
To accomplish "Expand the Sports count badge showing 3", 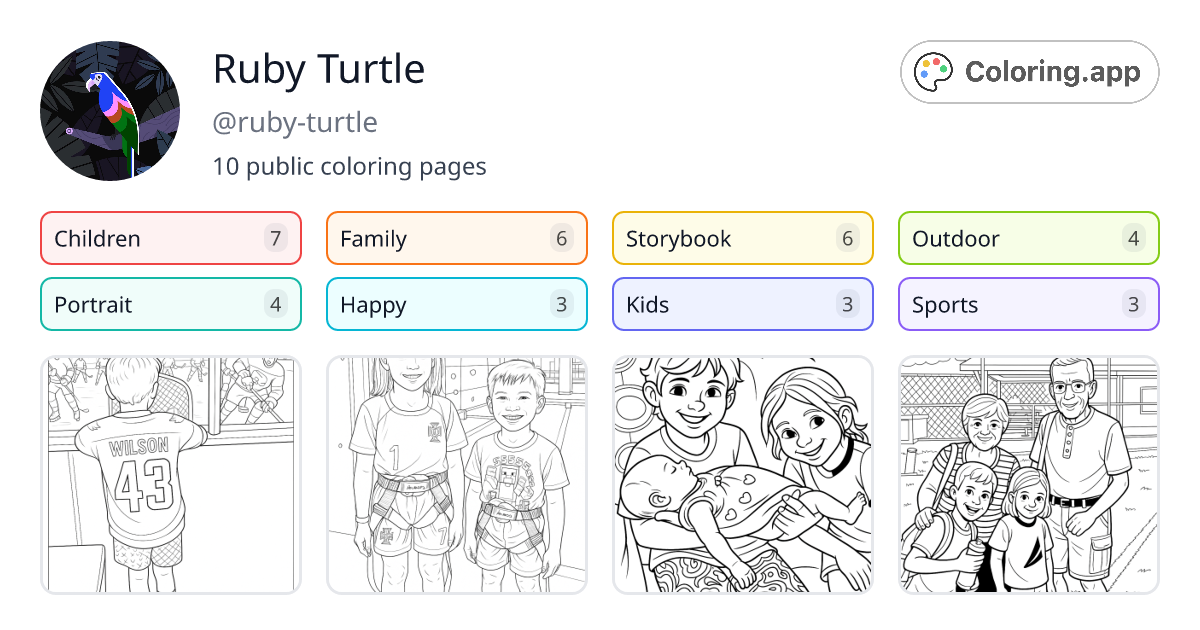I will pos(1133,304).
